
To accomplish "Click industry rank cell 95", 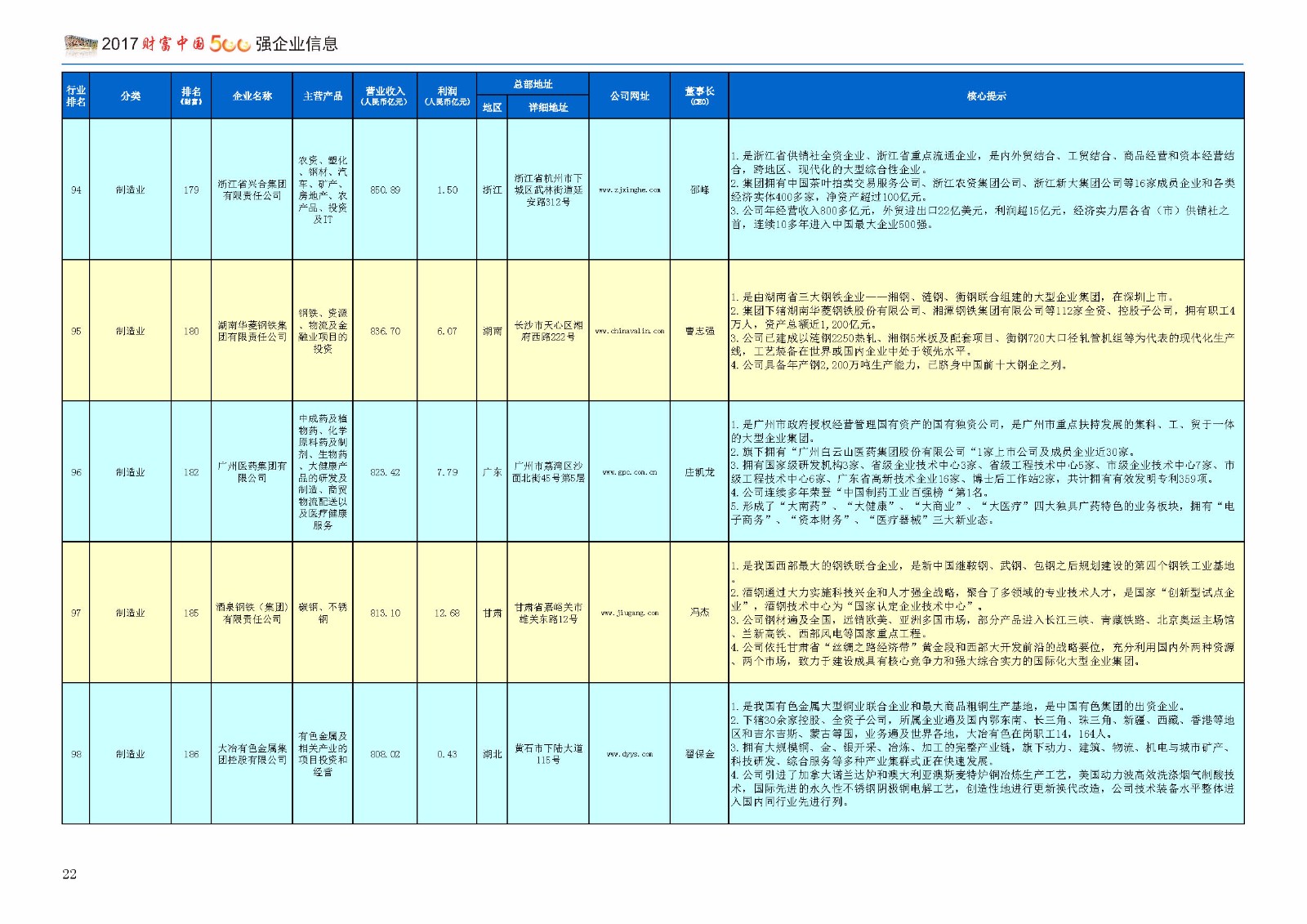I will coord(76,331).
